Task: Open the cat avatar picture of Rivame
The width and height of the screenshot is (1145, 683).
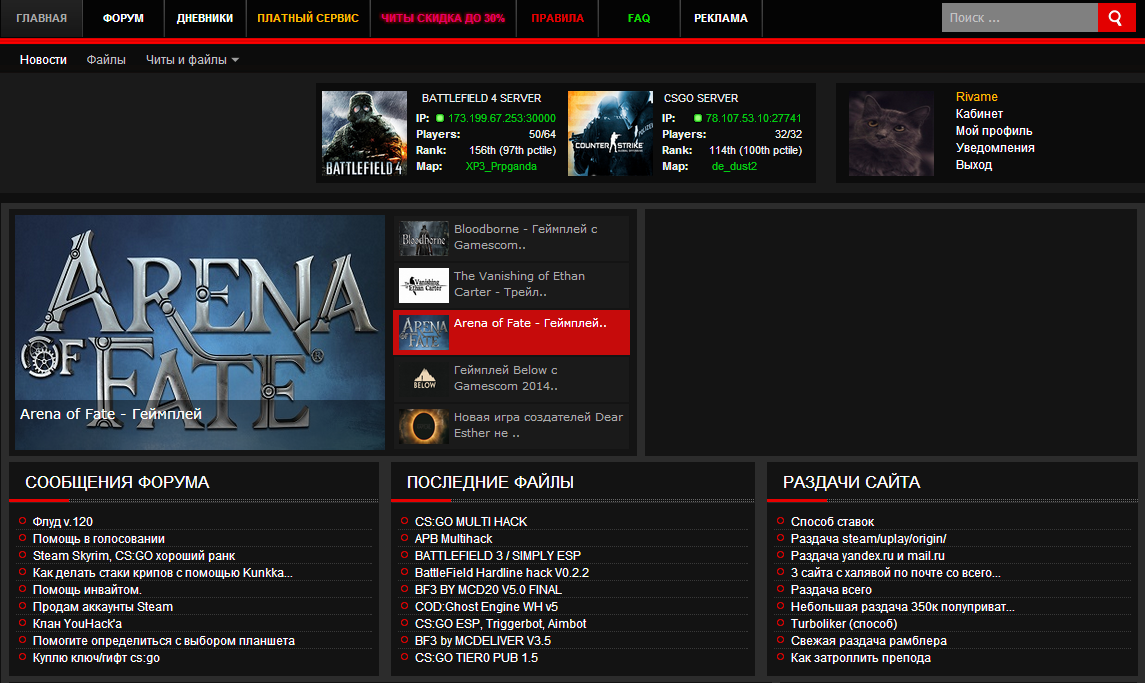Action: click(891, 134)
